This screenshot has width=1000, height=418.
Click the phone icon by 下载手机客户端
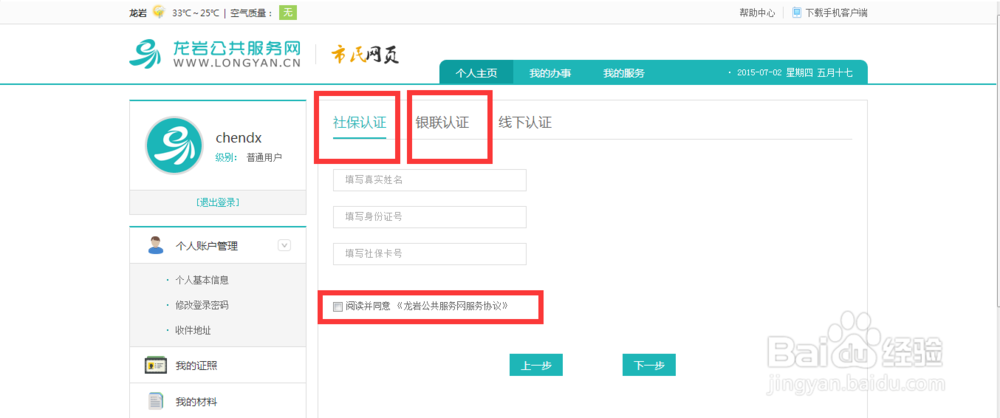coord(797,13)
